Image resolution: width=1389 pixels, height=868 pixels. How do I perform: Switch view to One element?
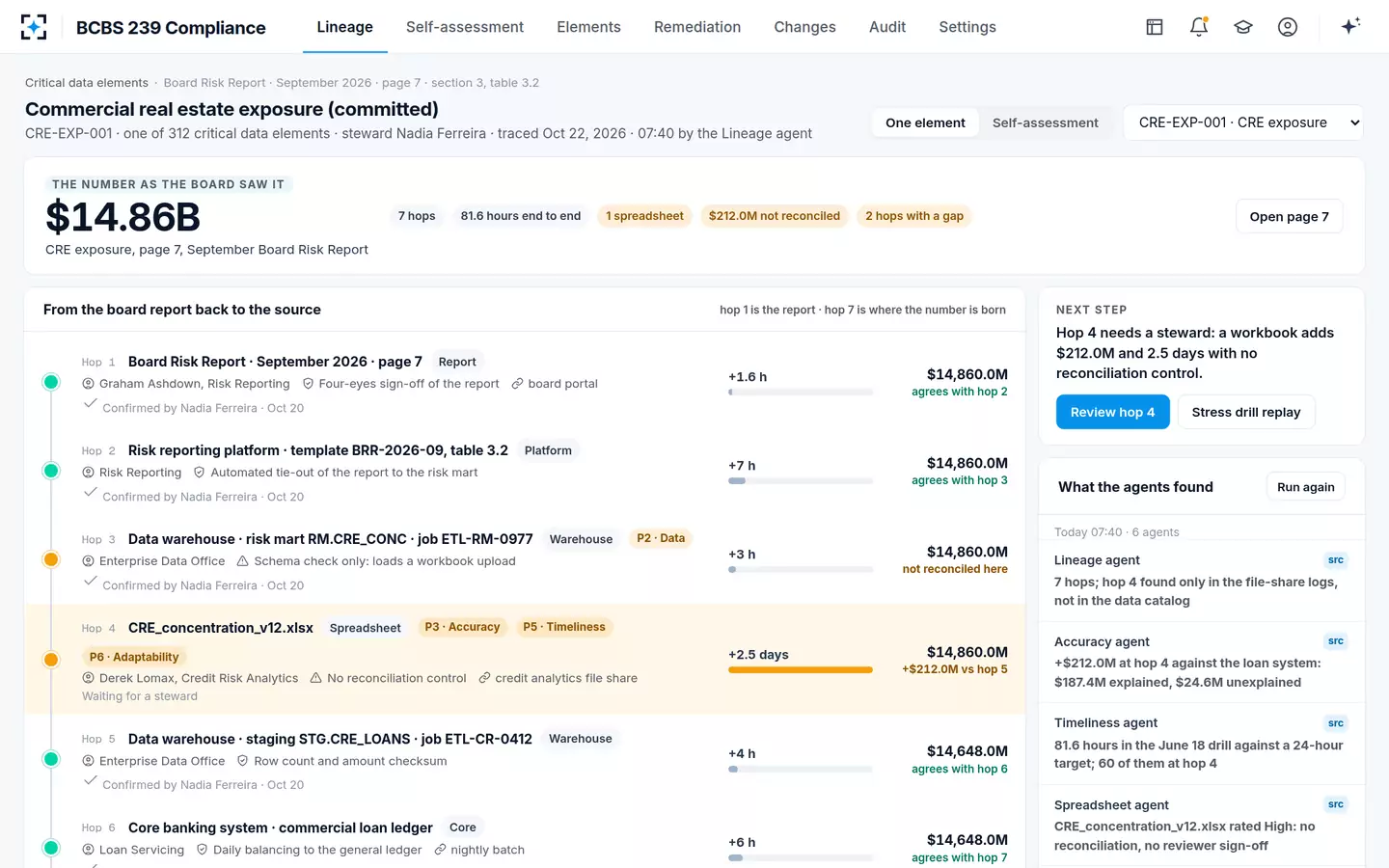(x=925, y=122)
